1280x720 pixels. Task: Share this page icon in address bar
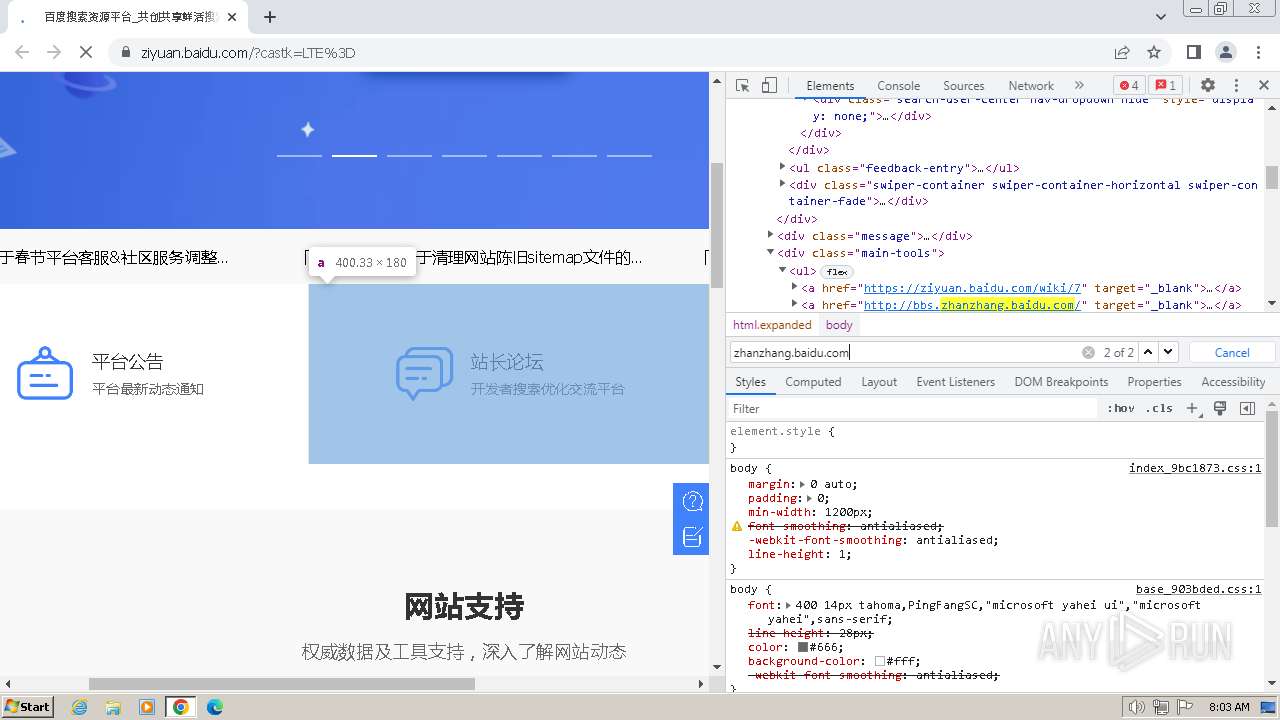(1122, 52)
